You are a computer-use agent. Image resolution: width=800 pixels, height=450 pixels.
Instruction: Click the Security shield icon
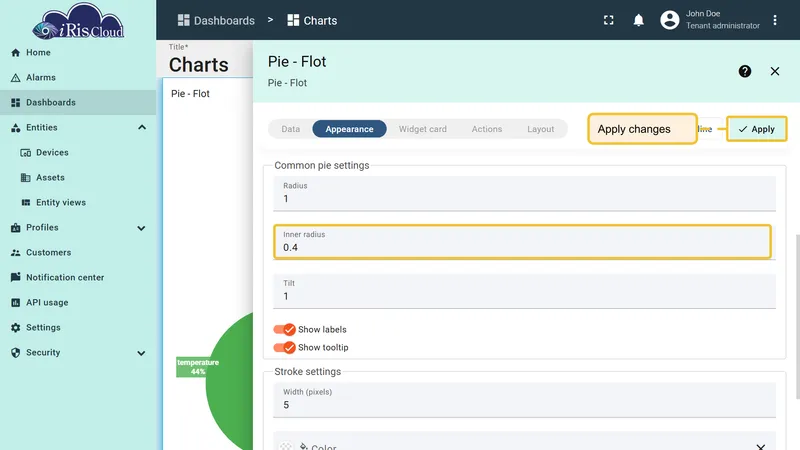click(x=15, y=353)
